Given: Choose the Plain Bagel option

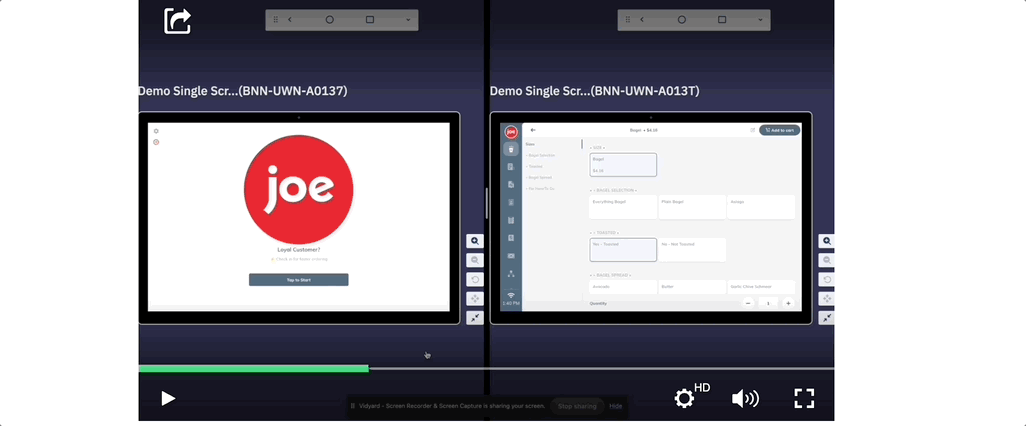Looking at the screenshot, I should [x=692, y=207].
